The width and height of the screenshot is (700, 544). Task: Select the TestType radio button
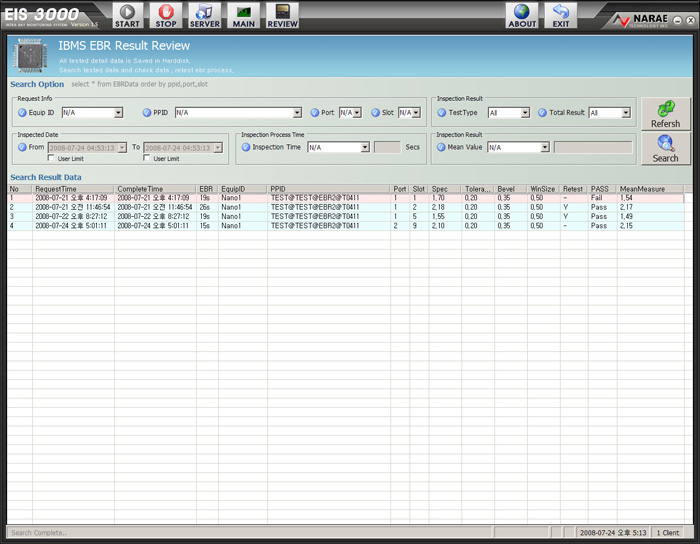click(442, 112)
